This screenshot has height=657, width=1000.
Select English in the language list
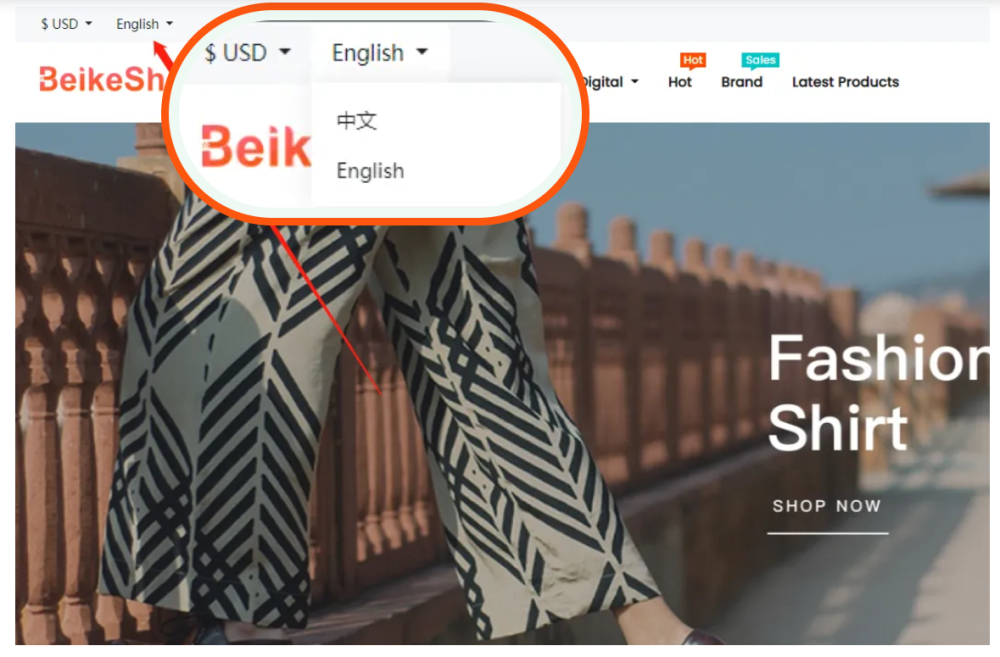click(370, 171)
